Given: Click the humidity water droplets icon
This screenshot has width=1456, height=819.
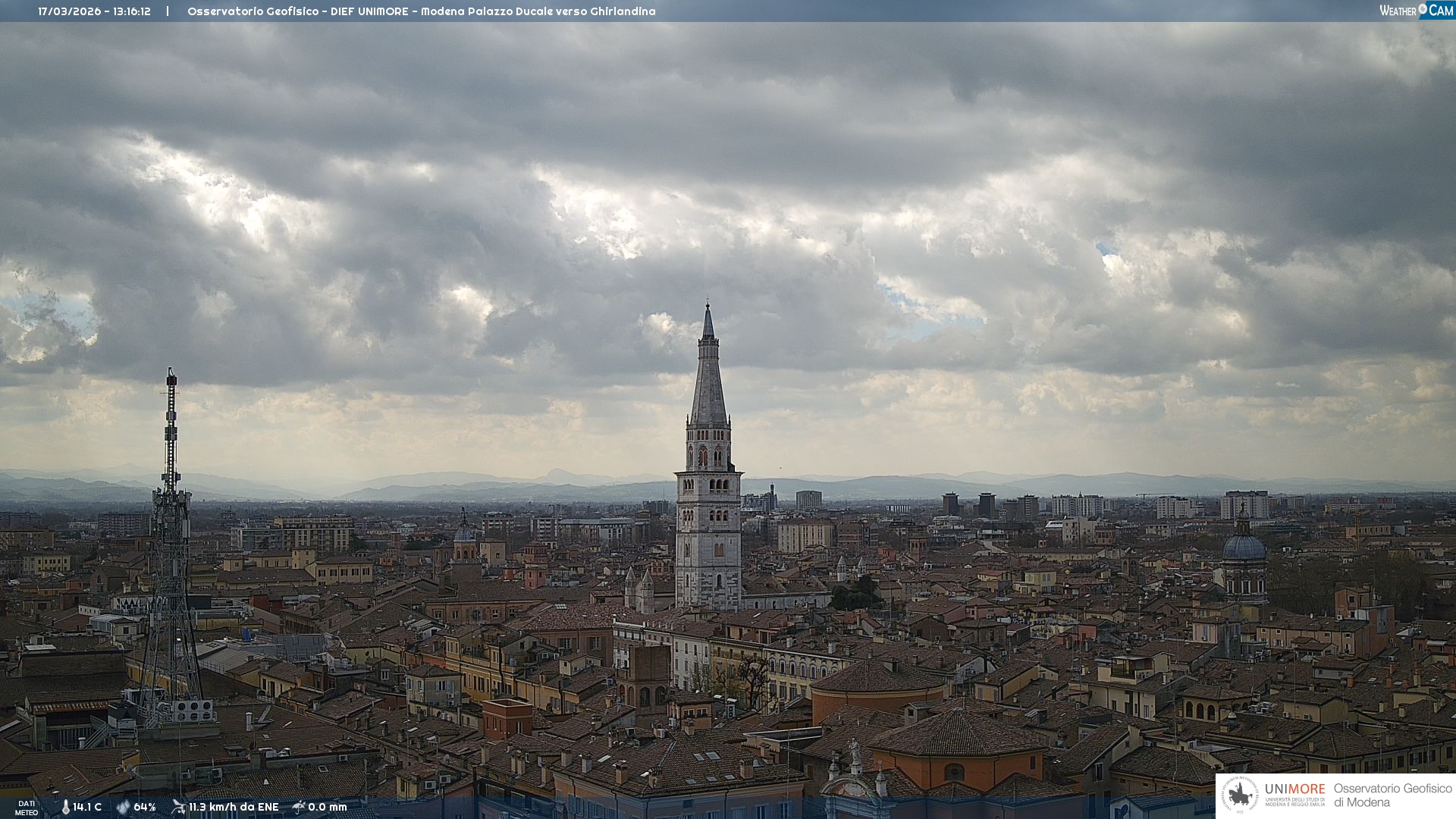Looking at the screenshot, I should 123,807.
